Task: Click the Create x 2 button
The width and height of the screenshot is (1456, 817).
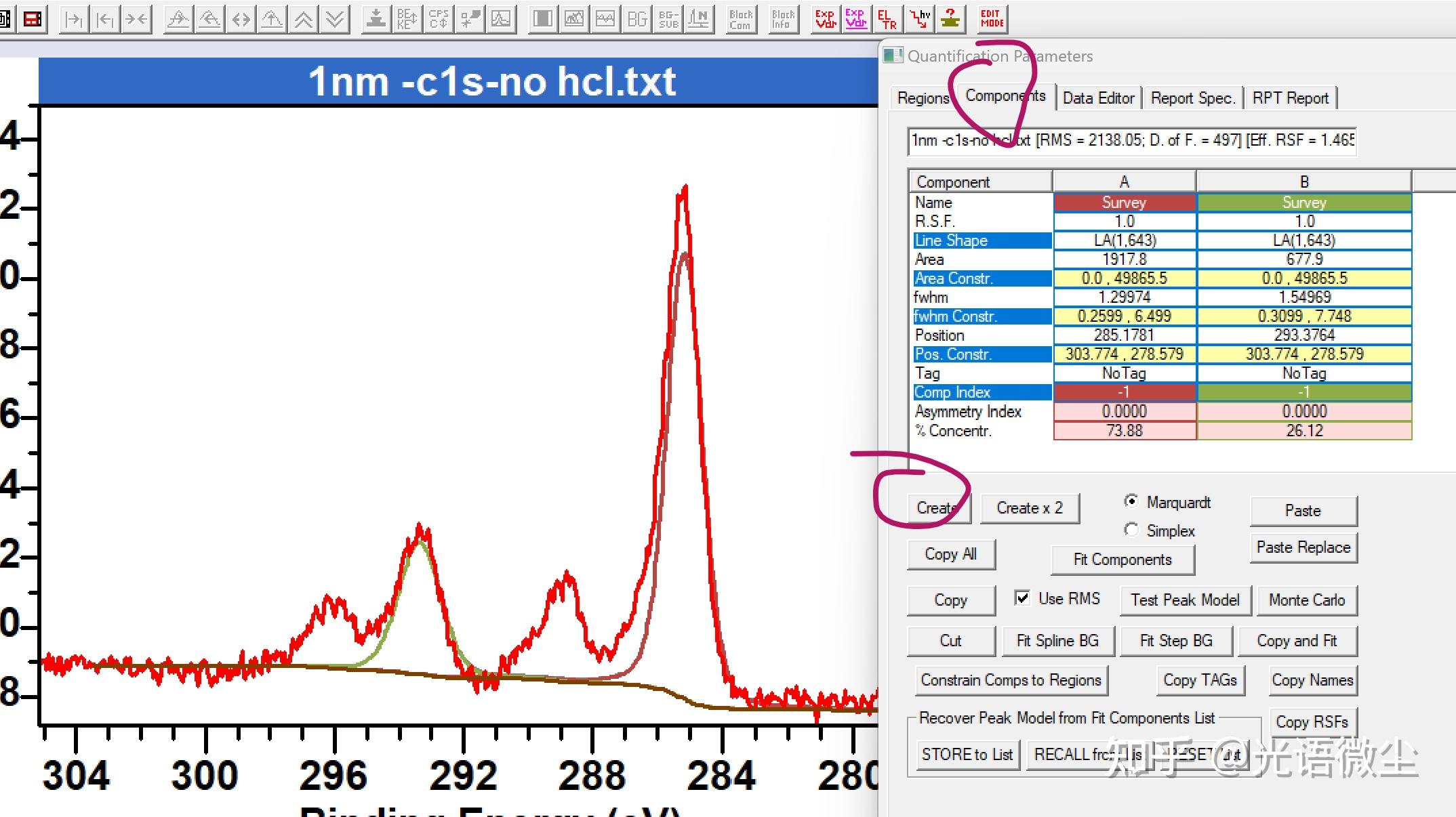Action: click(x=1029, y=508)
